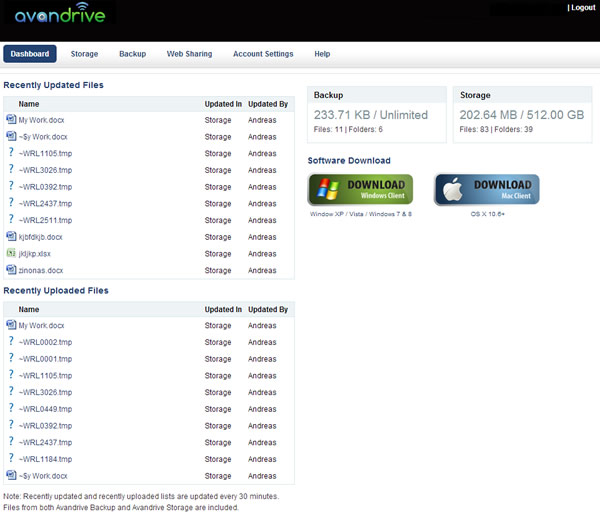
Task: Click the unknown-file icon beside ~WRL2511.tmp
Action: (11, 219)
